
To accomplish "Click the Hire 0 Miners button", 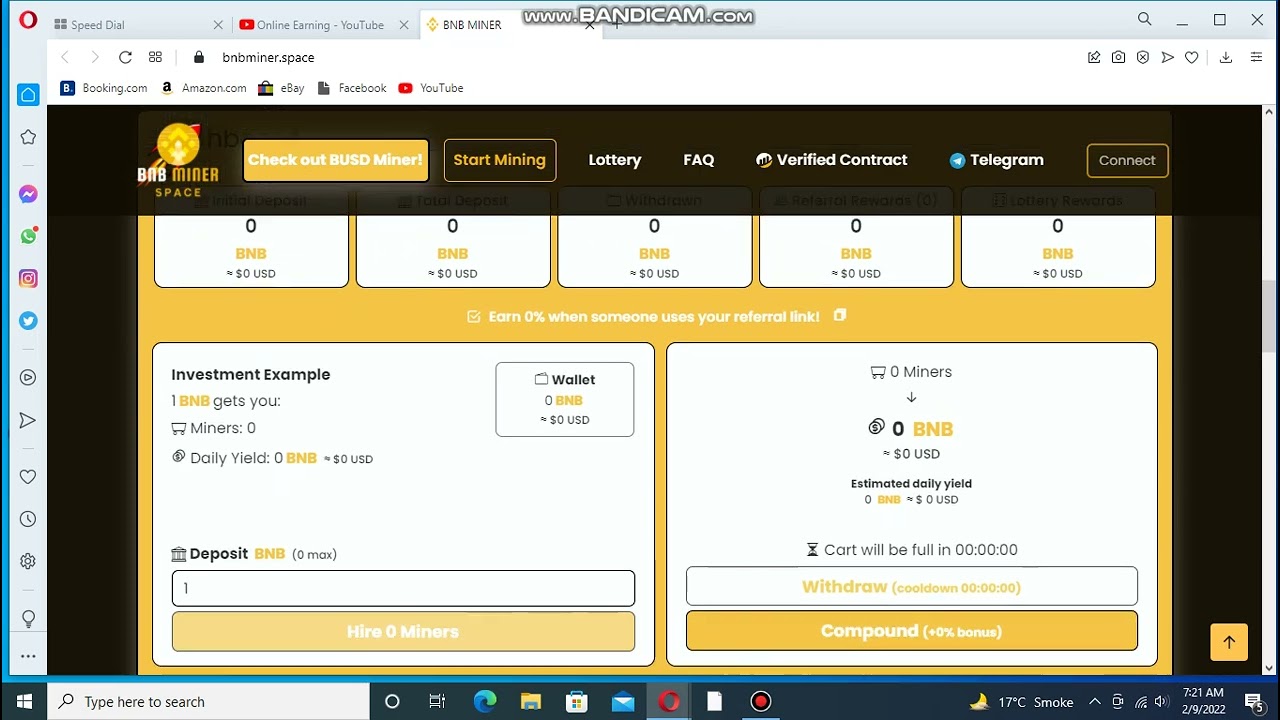I will point(403,632).
